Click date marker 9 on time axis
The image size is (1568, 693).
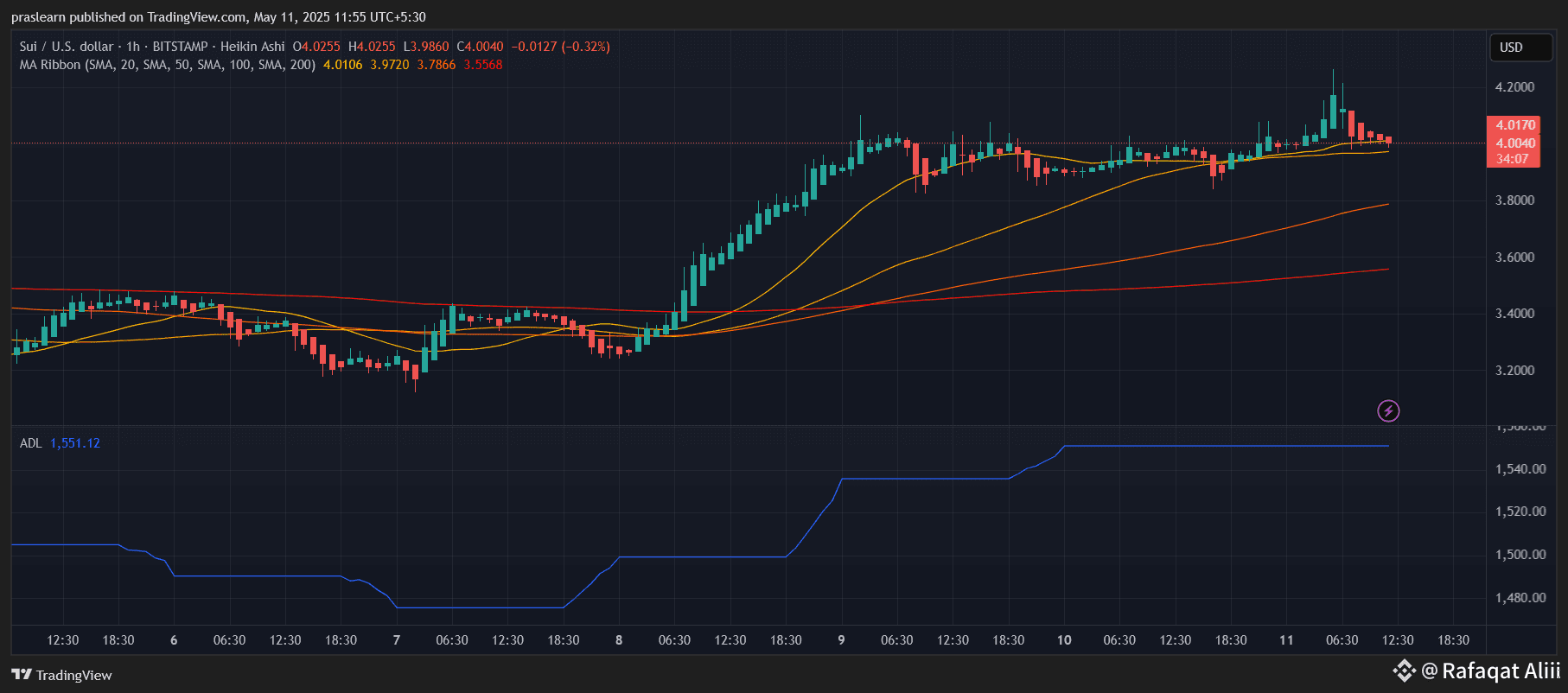tap(841, 640)
